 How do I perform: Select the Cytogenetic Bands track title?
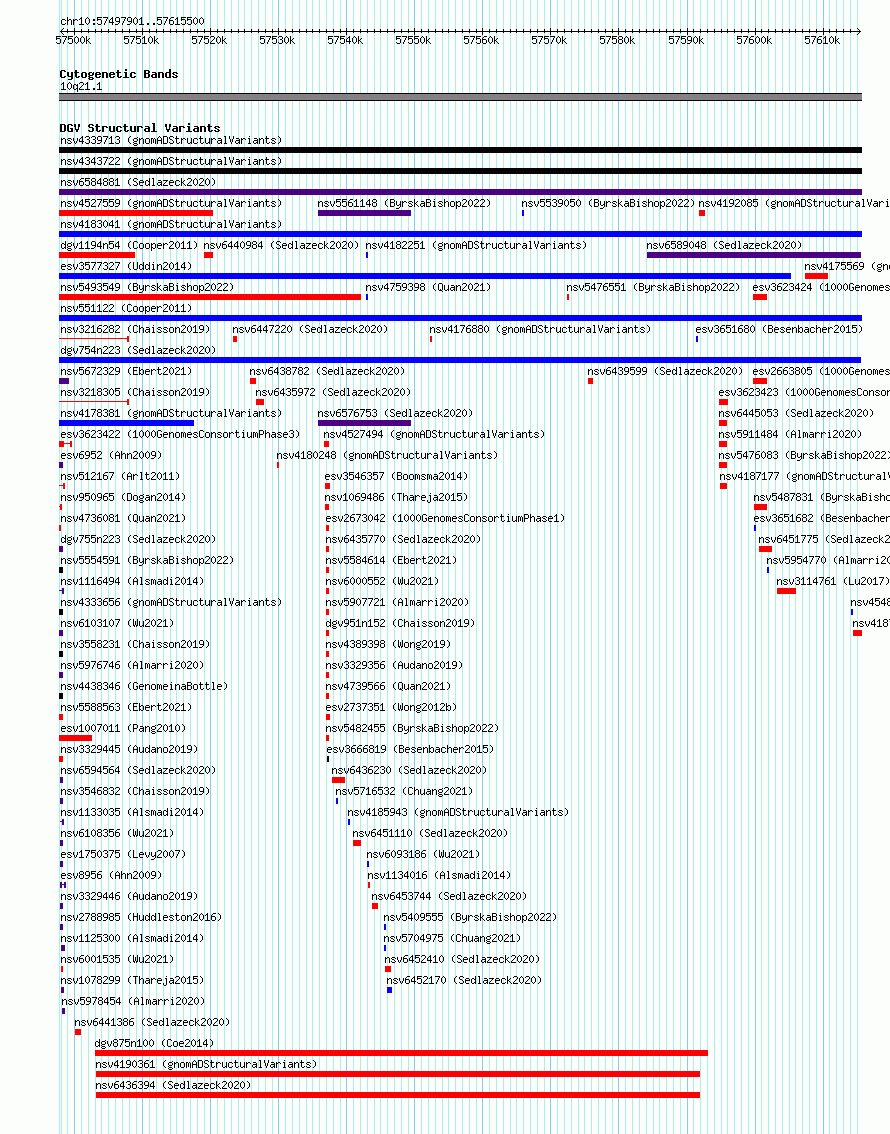tap(119, 74)
